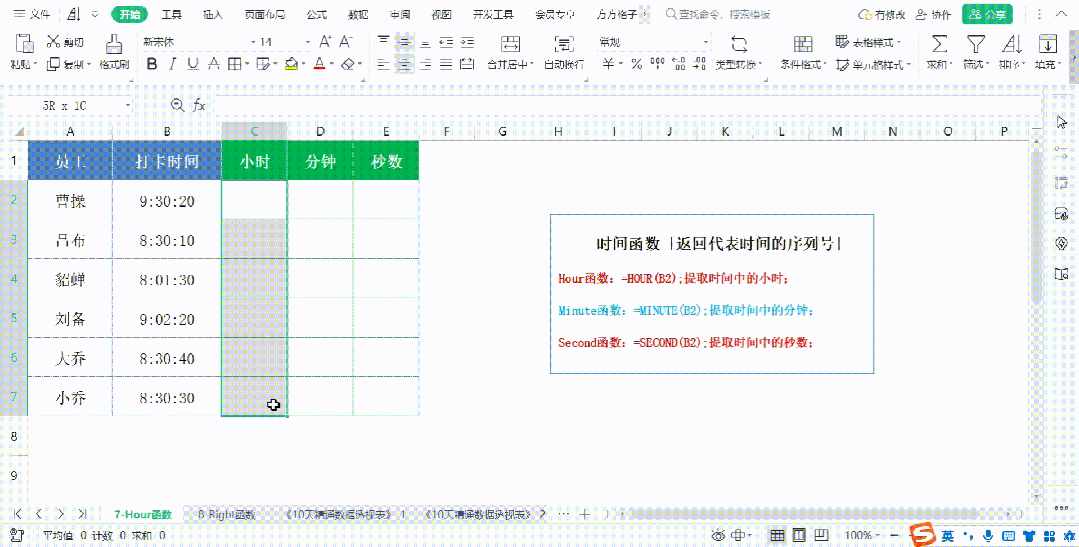The image size is (1079, 547).
Task: Click the thousands separator icon
Action: pyautogui.click(x=657, y=64)
